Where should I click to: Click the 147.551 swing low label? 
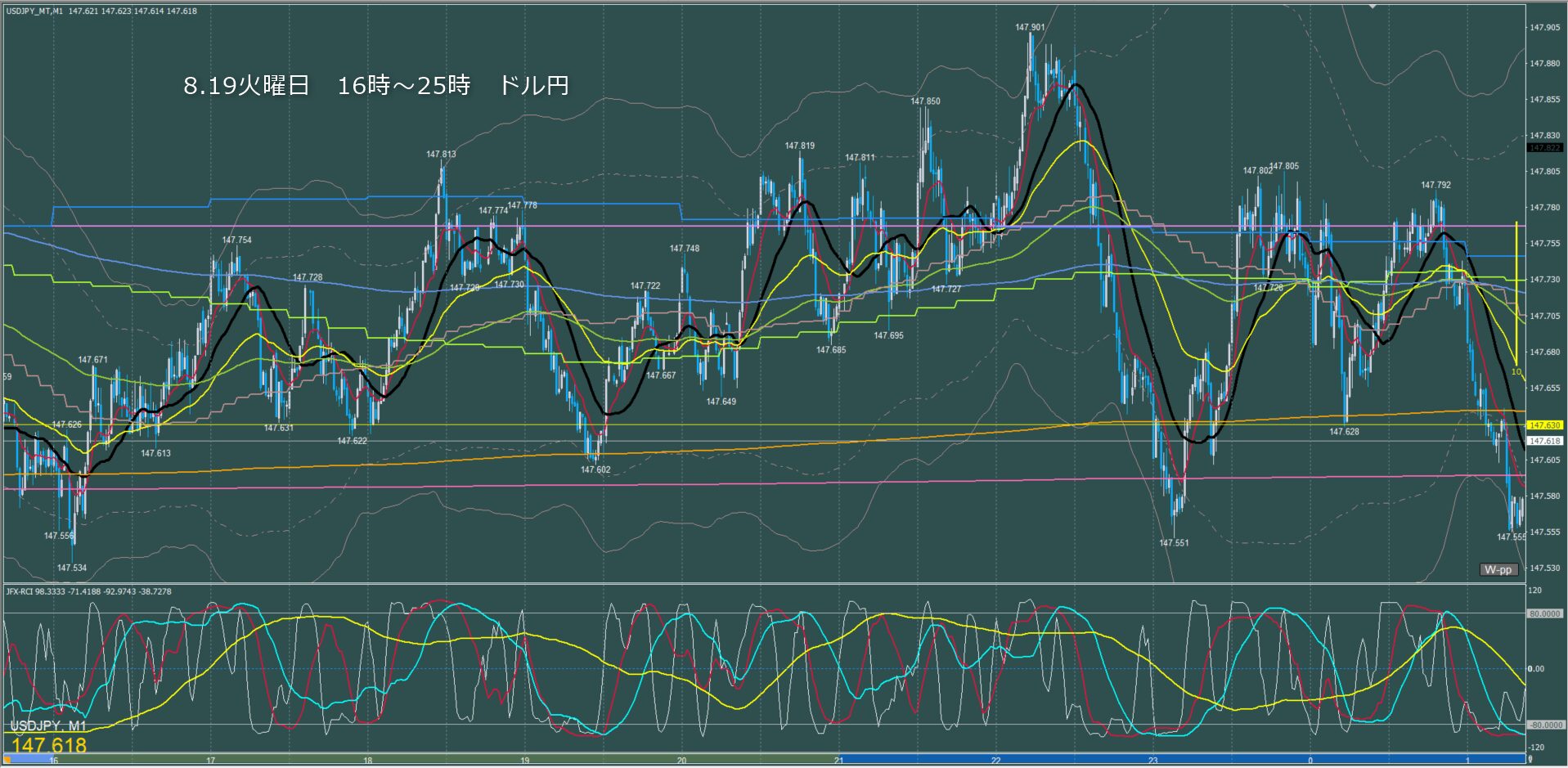pos(1174,542)
